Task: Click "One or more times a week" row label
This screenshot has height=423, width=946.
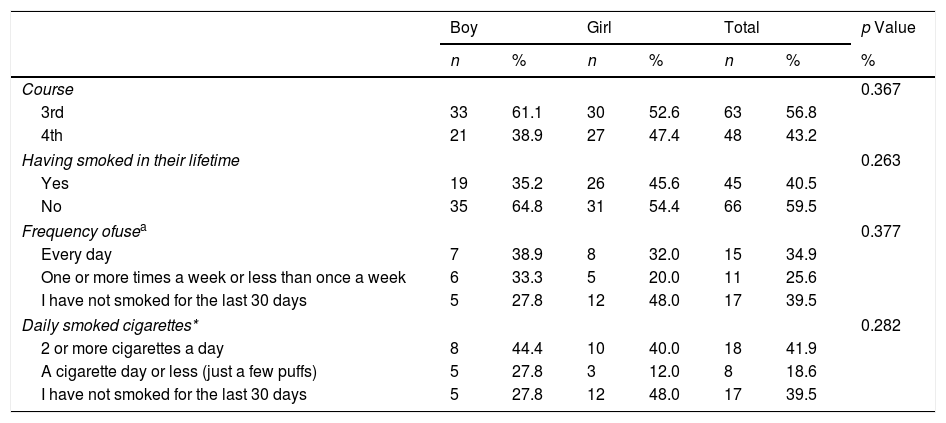Action: 223,277
